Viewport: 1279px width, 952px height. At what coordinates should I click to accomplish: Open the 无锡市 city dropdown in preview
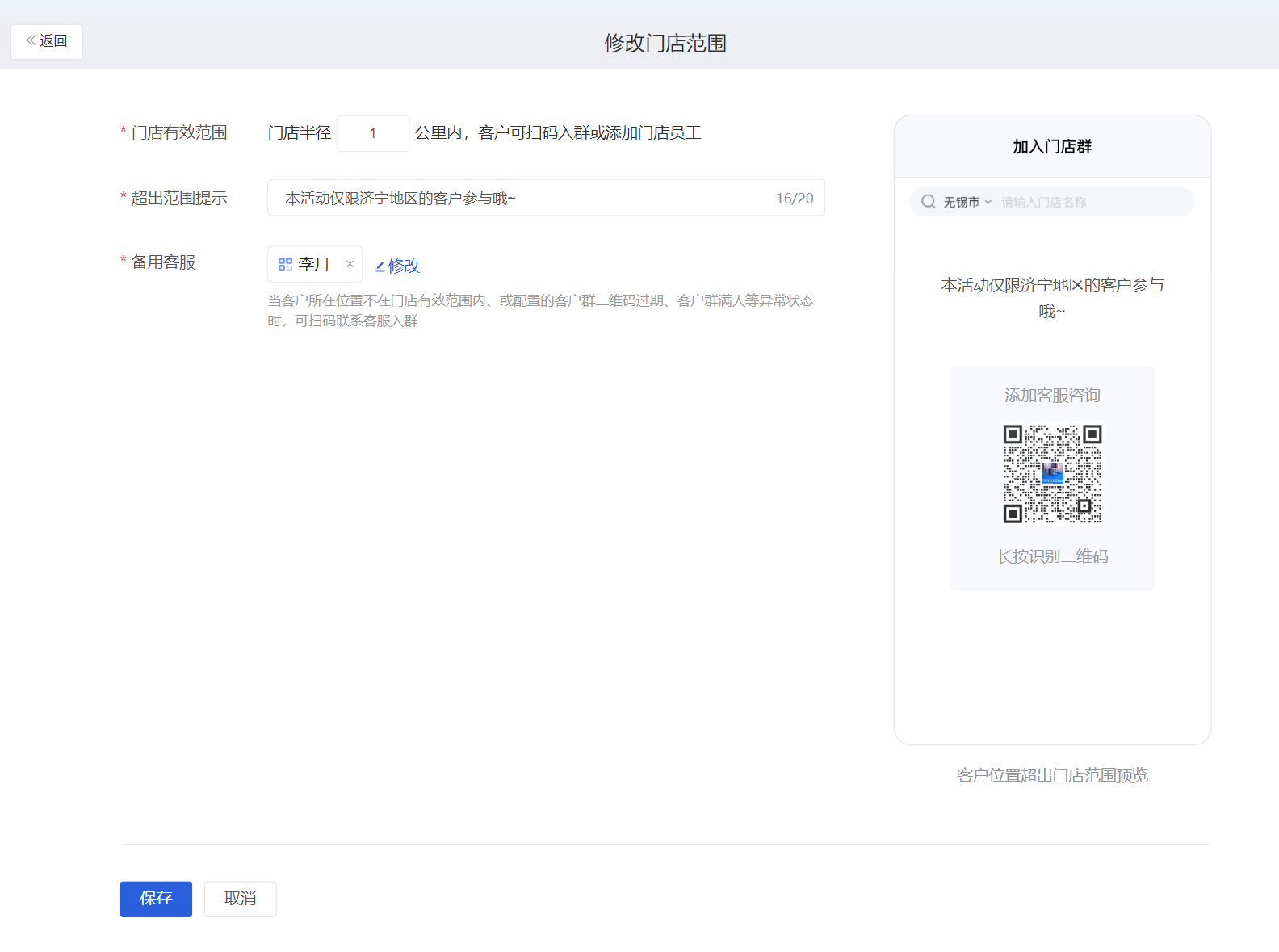[967, 202]
